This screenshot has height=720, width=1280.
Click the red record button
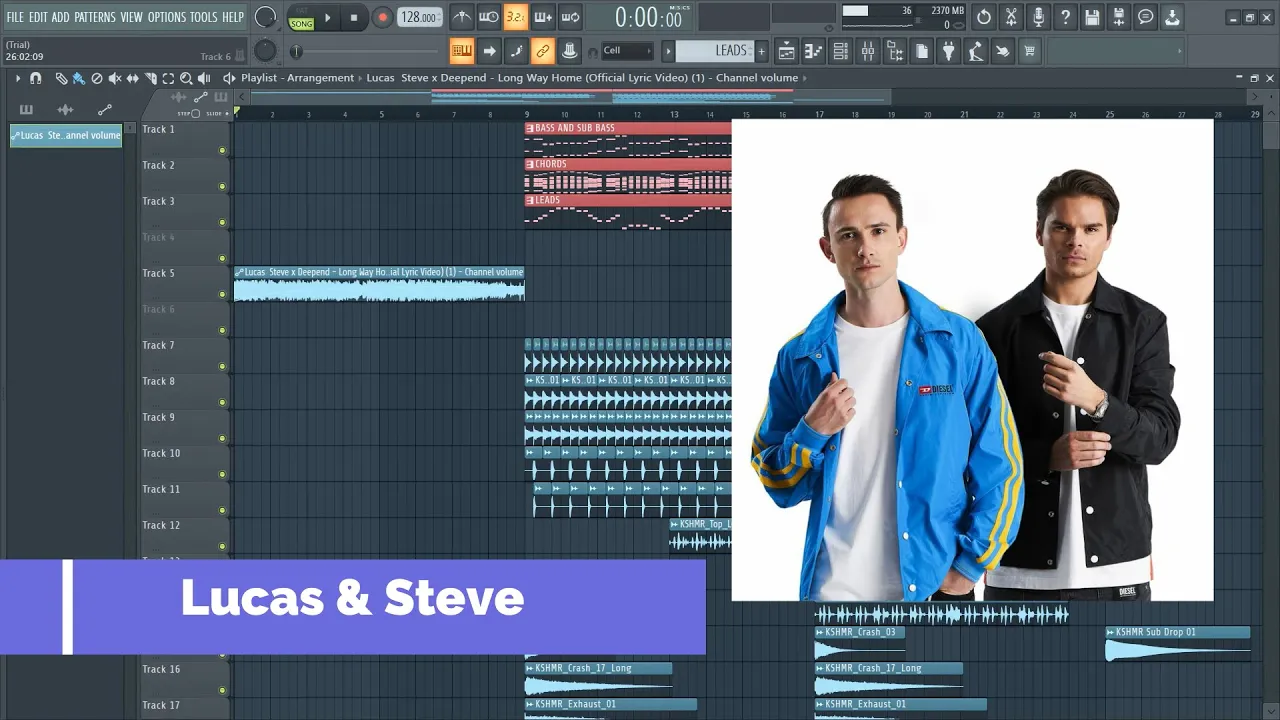[x=382, y=17]
